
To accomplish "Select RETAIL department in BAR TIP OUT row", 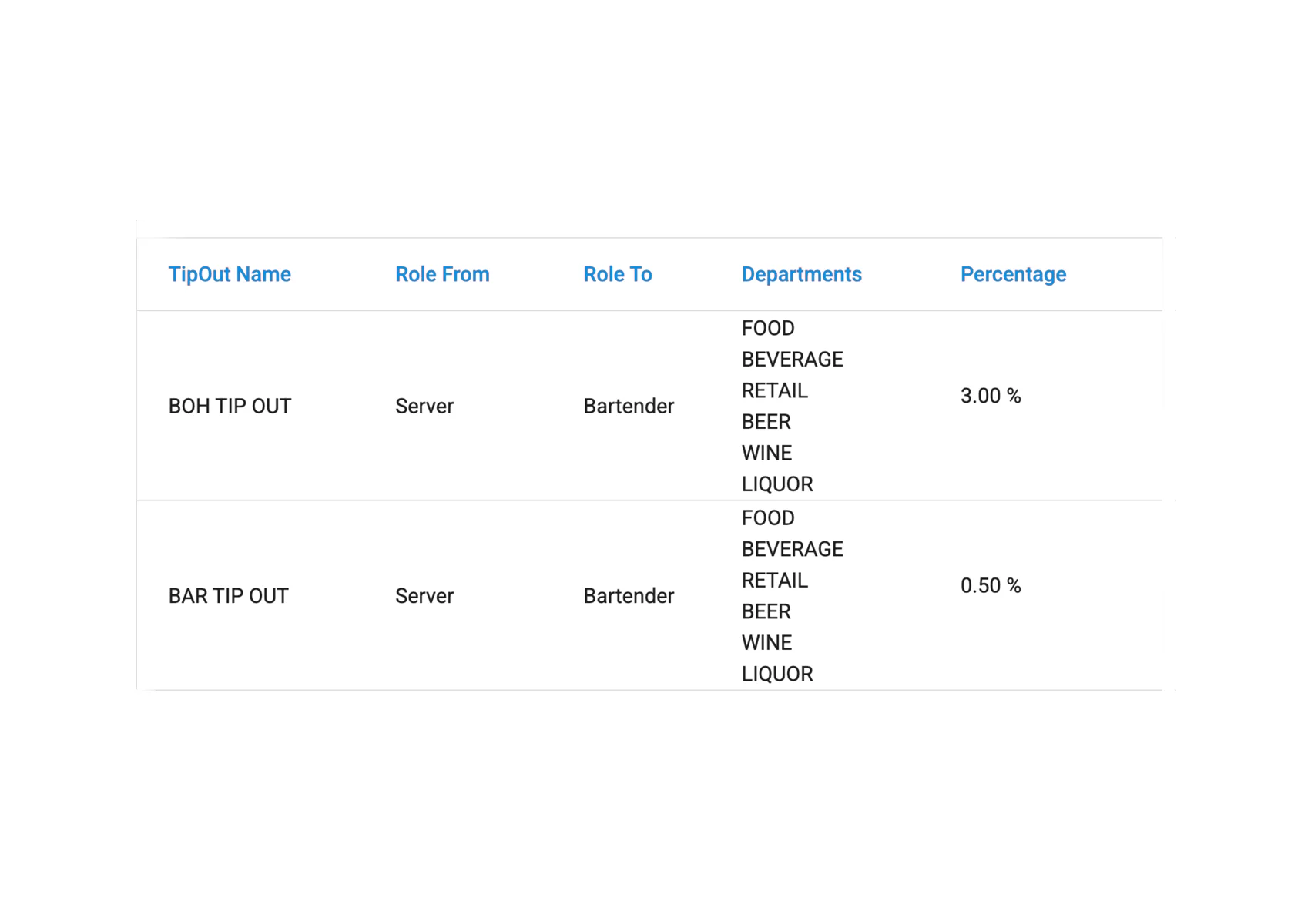I will coord(774,581).
